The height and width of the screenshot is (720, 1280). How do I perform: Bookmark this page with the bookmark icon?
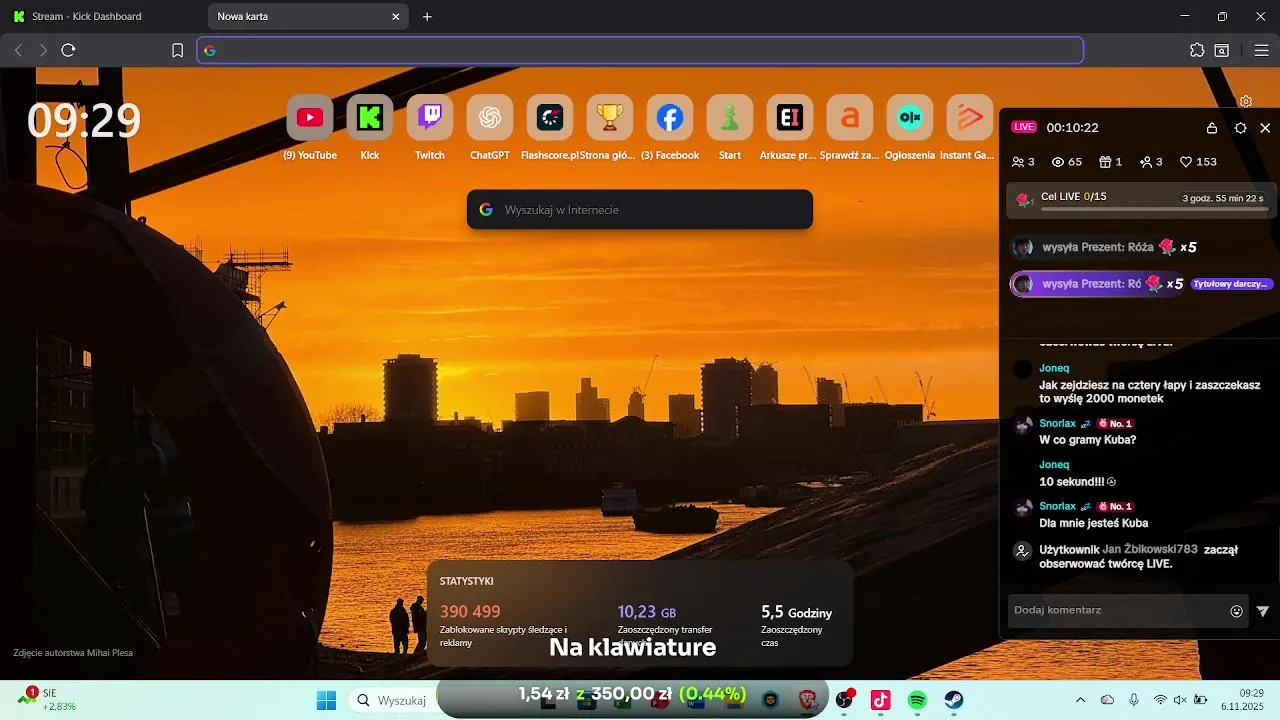point(177,50)
